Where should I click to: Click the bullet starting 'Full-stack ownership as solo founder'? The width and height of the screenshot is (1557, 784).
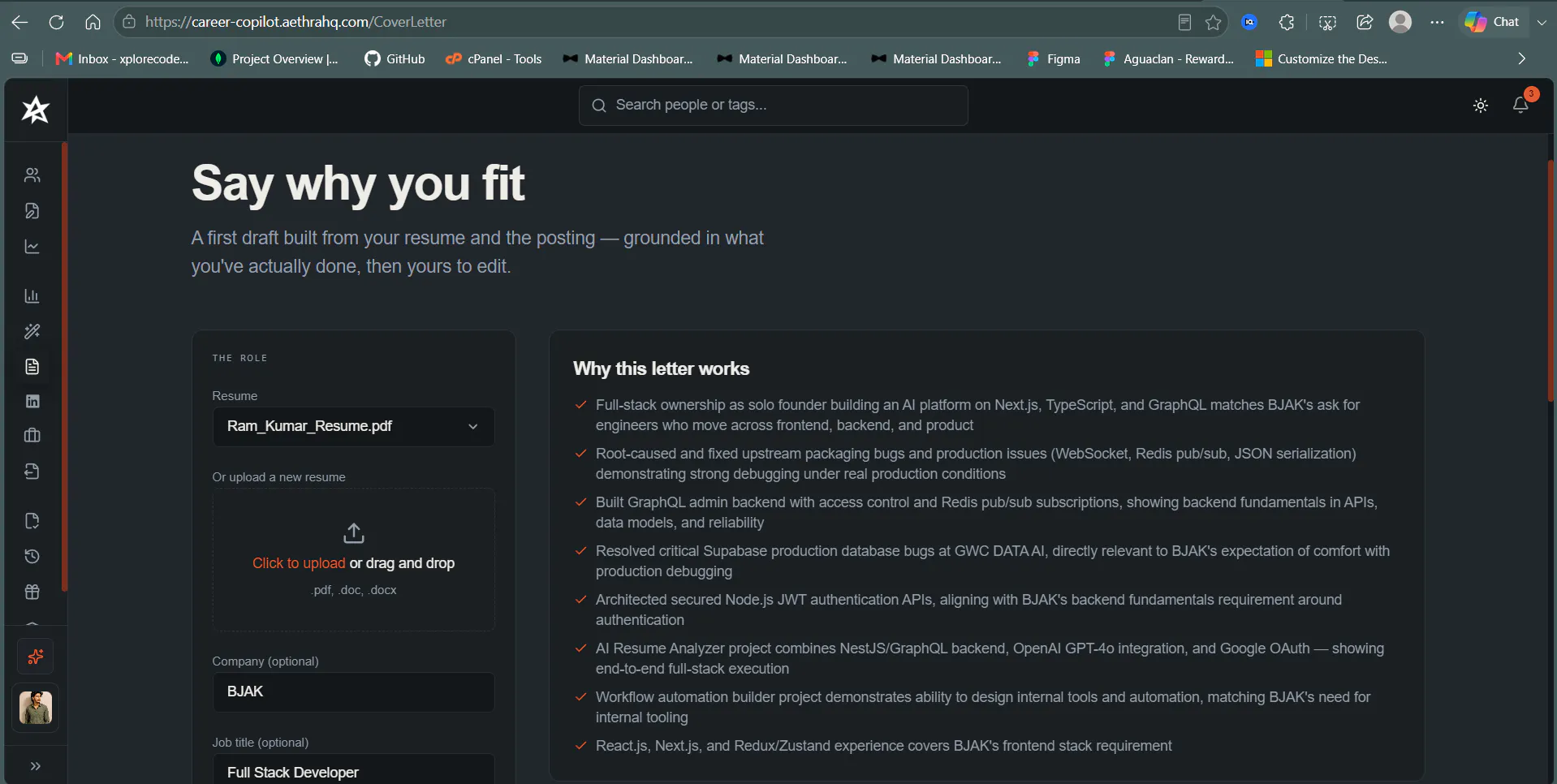978,415
